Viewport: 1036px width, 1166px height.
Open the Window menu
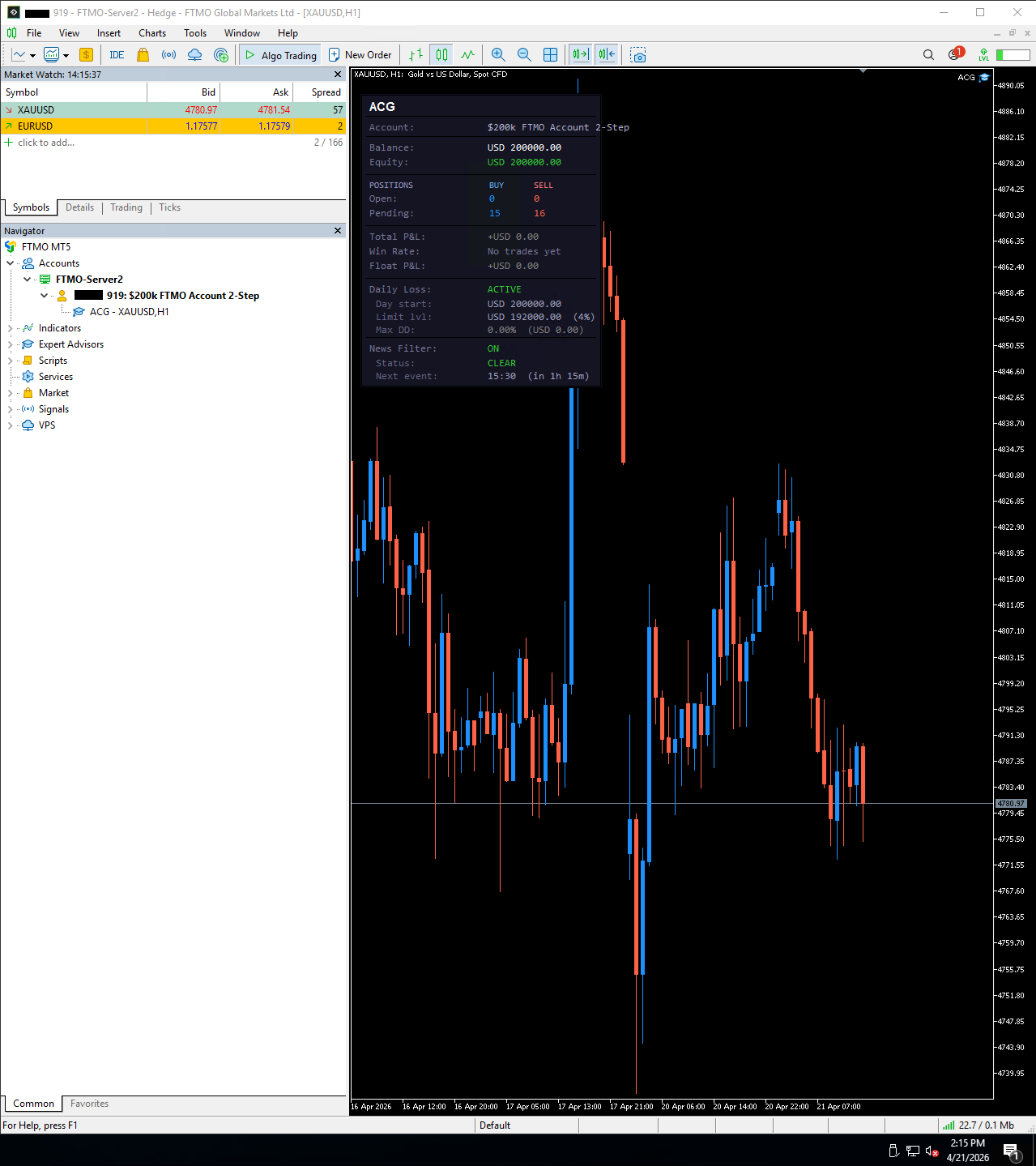242,33
